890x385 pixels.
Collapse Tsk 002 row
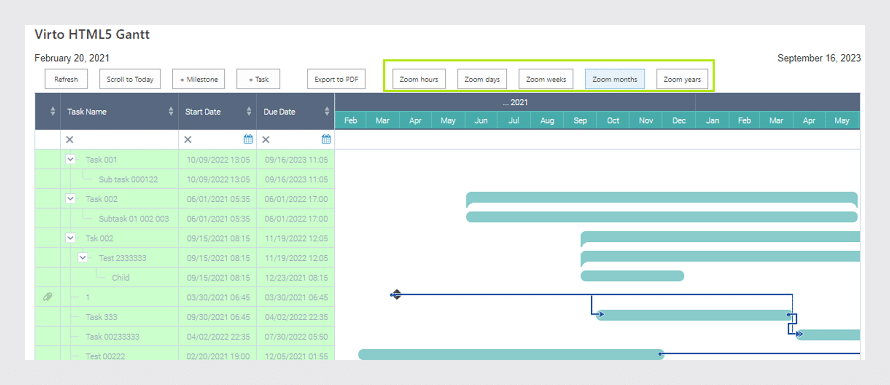(71, 238)
